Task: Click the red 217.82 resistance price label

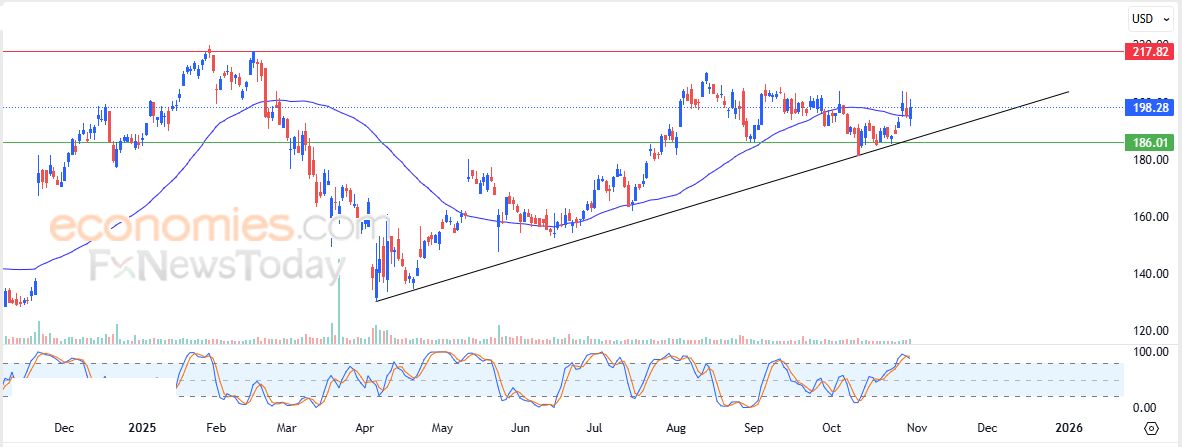Action: point(1146,51)
